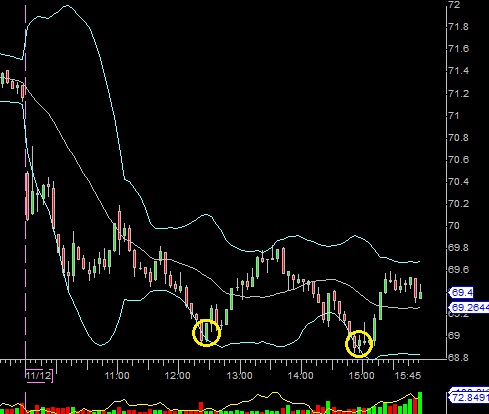Click the 14:00 time axis label
489x414 pixels.
click(301, 376)
